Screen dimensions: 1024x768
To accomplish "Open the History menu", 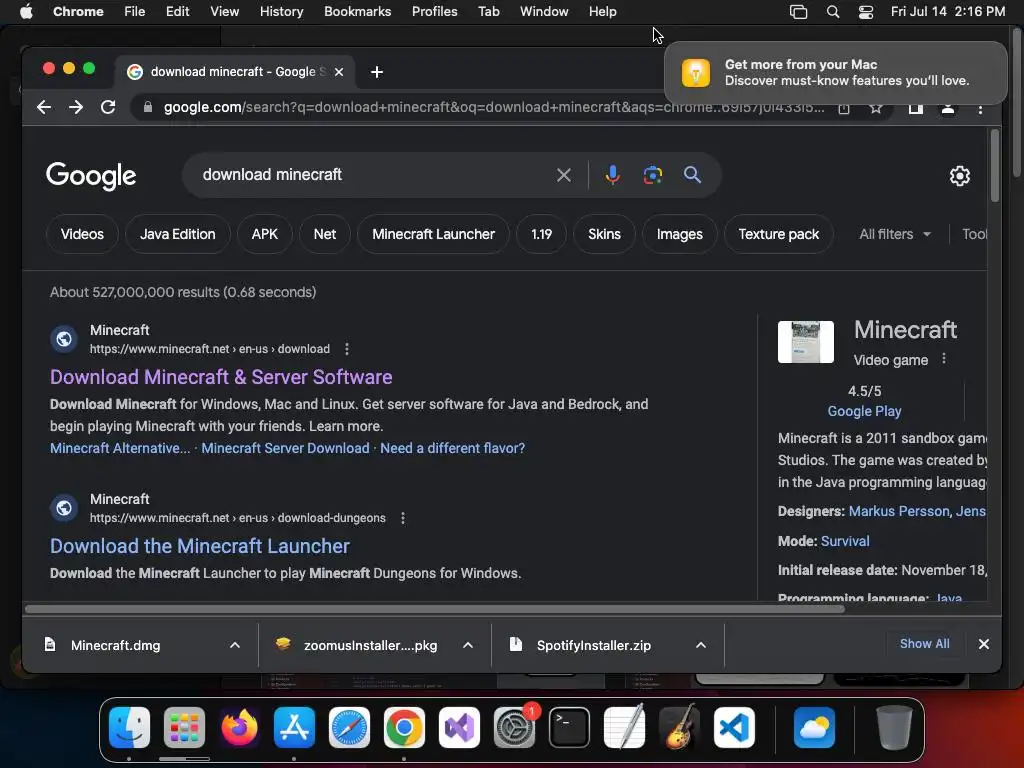I will [x=281, y=12].
